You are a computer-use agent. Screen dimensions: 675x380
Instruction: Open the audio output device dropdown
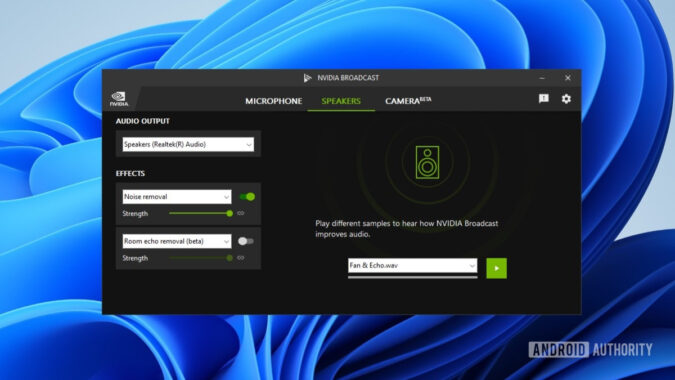[188, 145]
